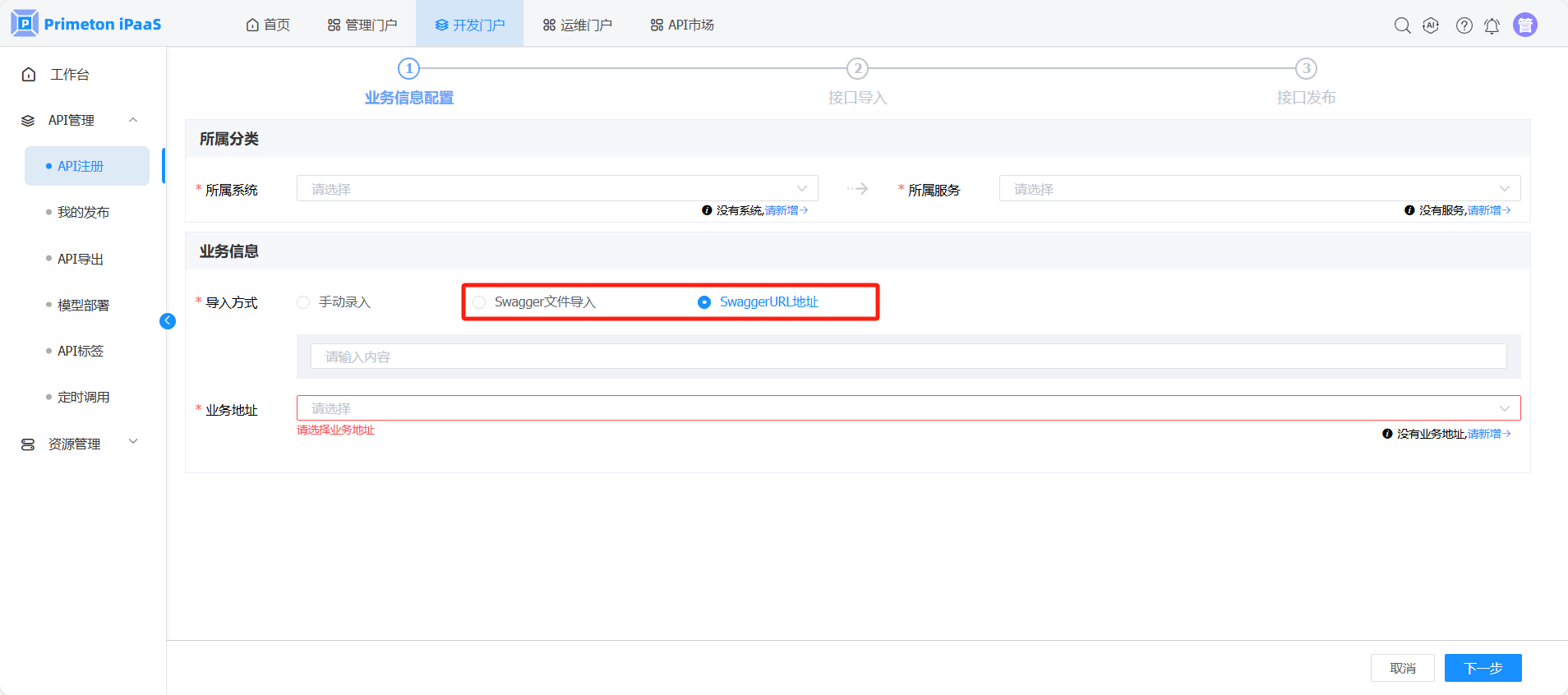The height and width of the screenshot is (695, 1568).
Task: Select the Swagger文件导入 radio option
Action: [479, 302]
